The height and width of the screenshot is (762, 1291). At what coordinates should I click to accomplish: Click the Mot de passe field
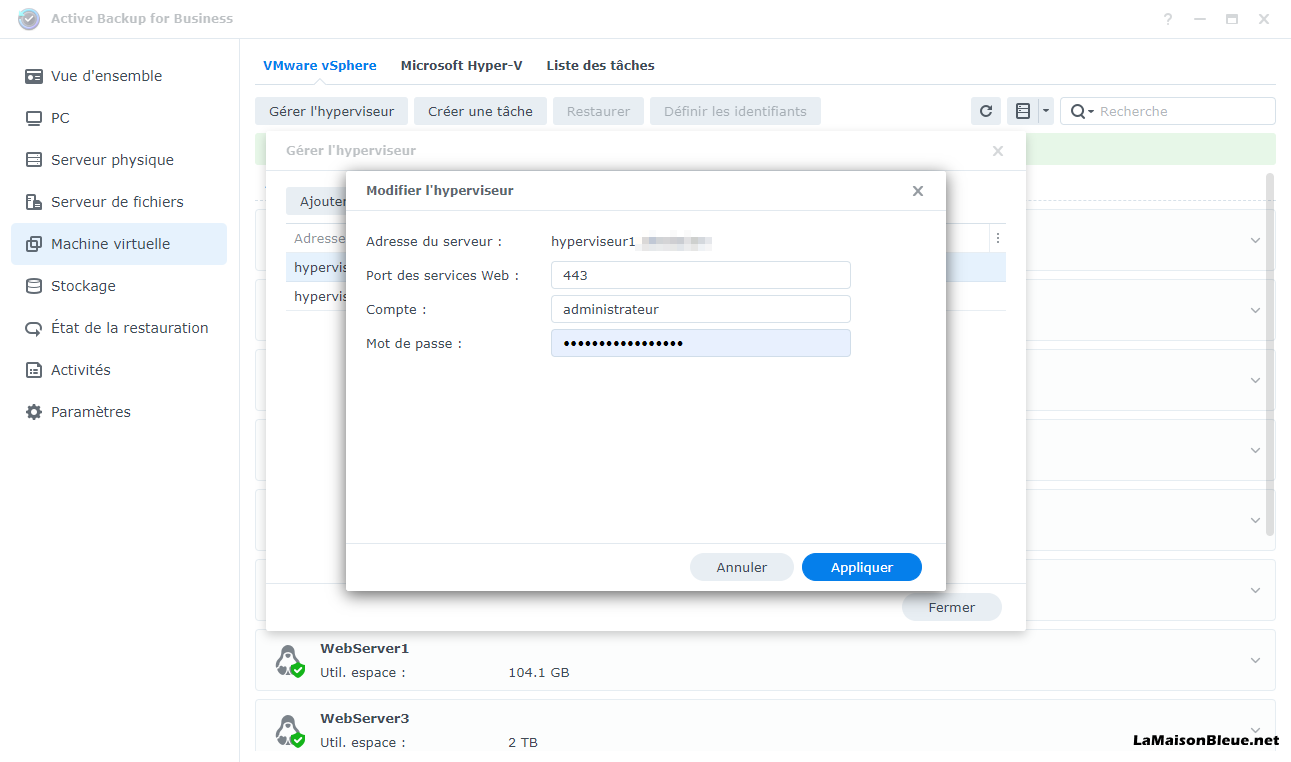click(701, 343)
